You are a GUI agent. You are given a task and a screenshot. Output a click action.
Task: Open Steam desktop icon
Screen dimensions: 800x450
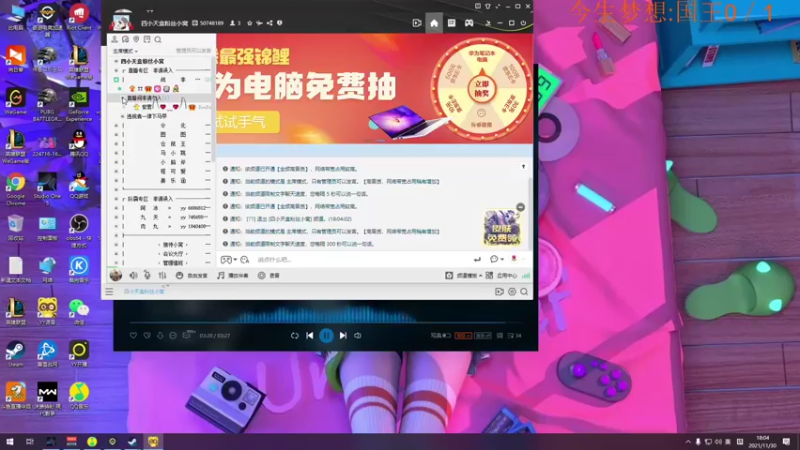coord(15,355)
